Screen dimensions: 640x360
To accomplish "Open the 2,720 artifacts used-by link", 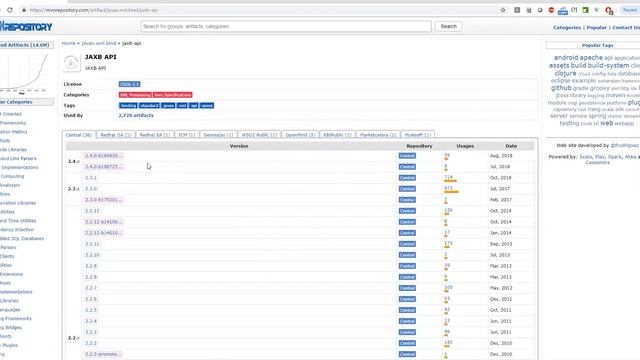I will click(x=136, y=116).
